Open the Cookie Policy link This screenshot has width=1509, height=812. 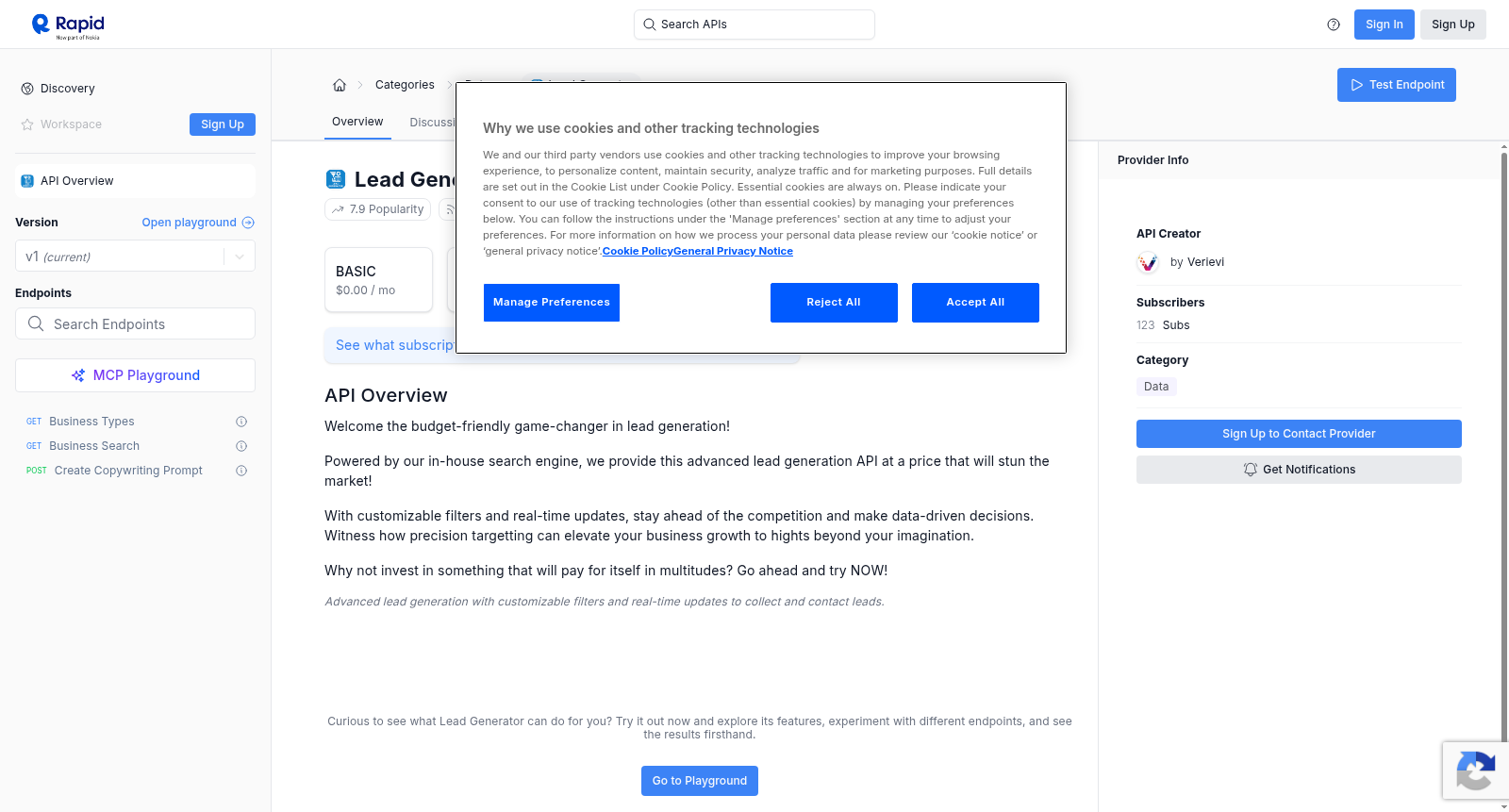pyautogui.click(x=638, y=251)
